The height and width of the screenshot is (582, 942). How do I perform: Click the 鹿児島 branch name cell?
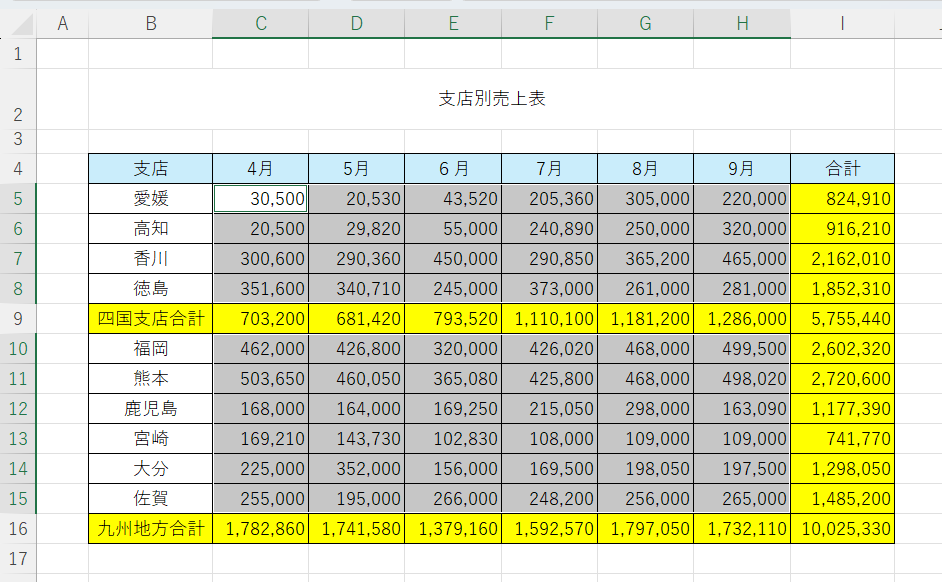(x=150, y=409)
